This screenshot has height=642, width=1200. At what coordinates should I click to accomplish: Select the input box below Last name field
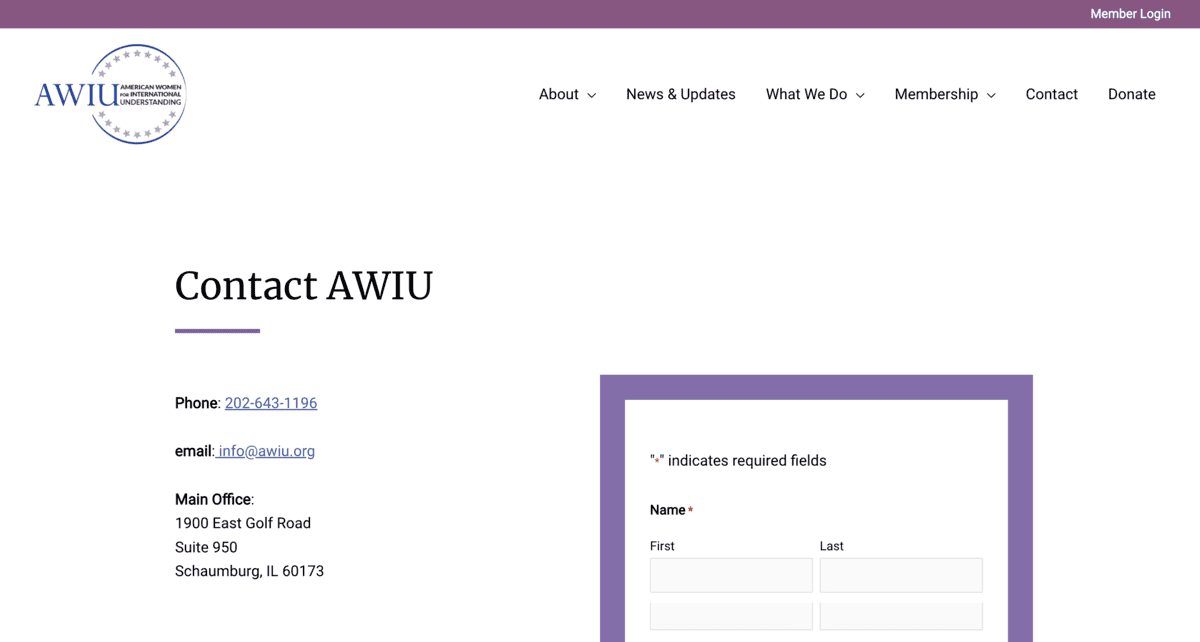901,616
